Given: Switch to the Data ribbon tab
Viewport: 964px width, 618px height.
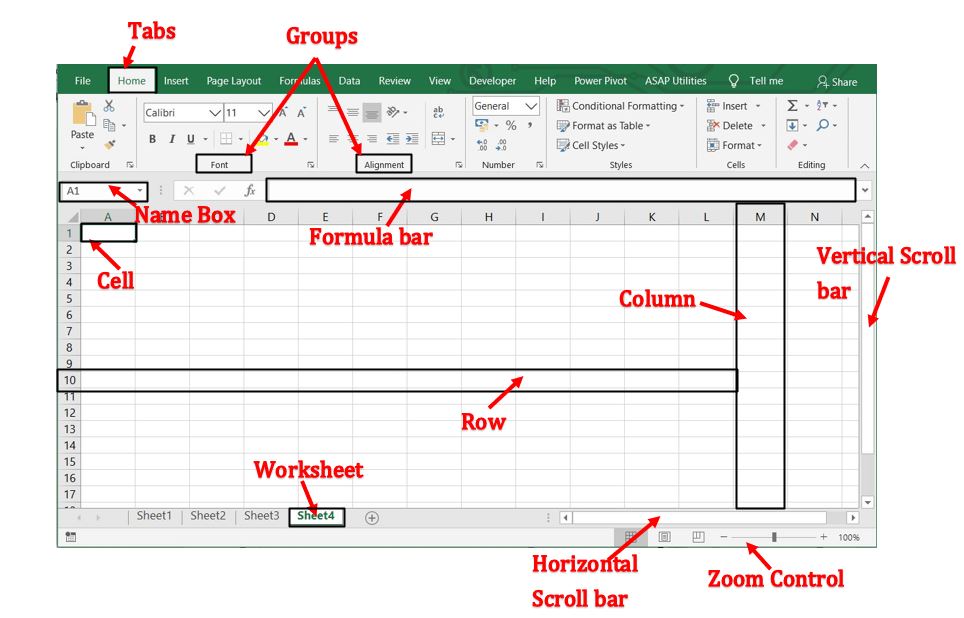Looking at the screenshot, I should (x=349, y=81).
